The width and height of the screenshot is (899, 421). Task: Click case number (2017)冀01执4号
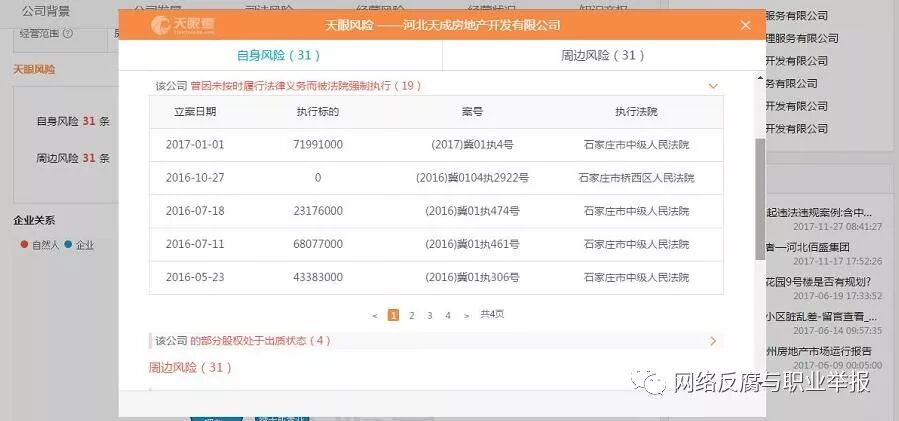click(x=472, y=145)
